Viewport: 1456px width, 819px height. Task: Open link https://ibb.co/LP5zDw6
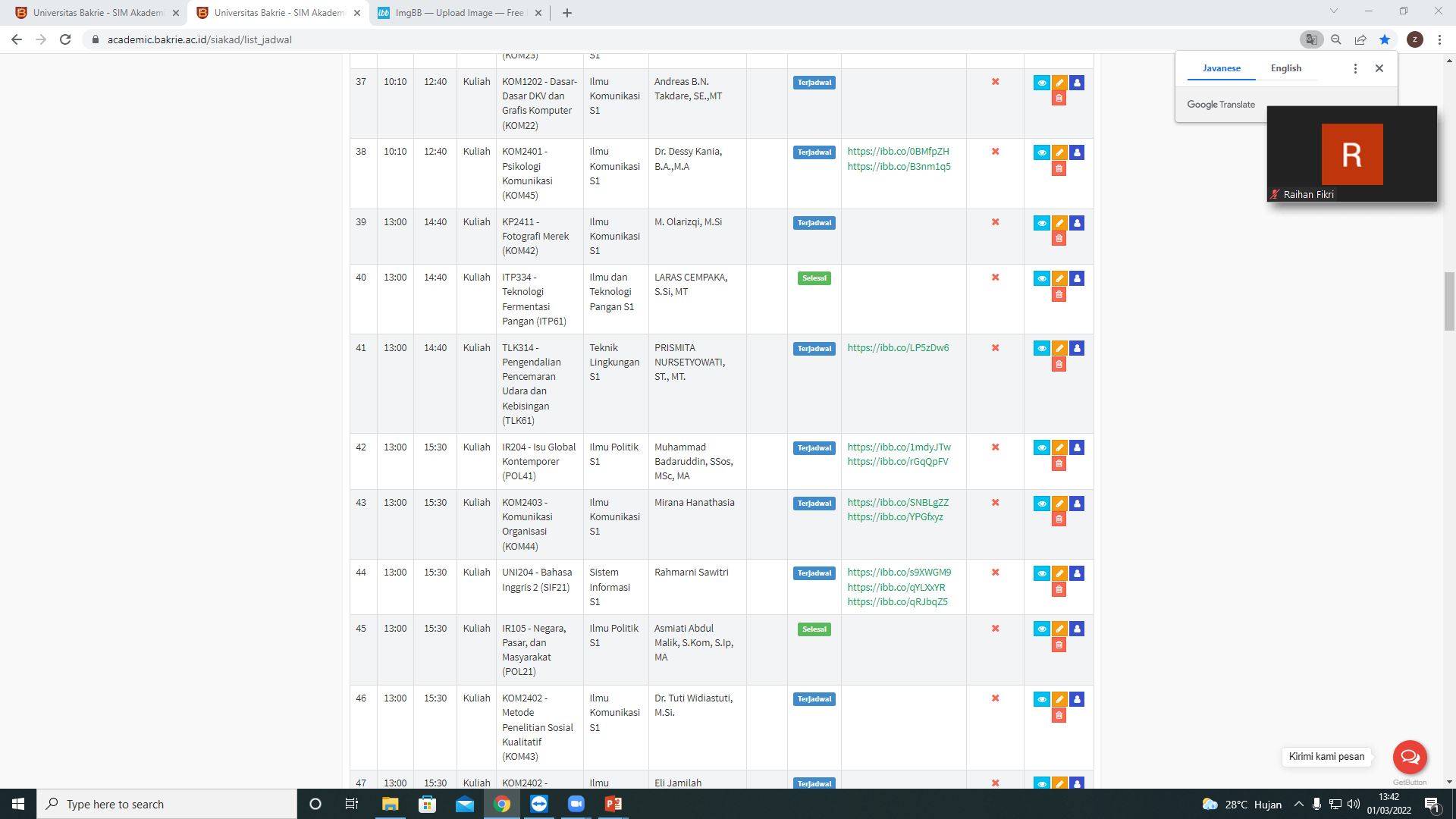(x=898, y=348)
